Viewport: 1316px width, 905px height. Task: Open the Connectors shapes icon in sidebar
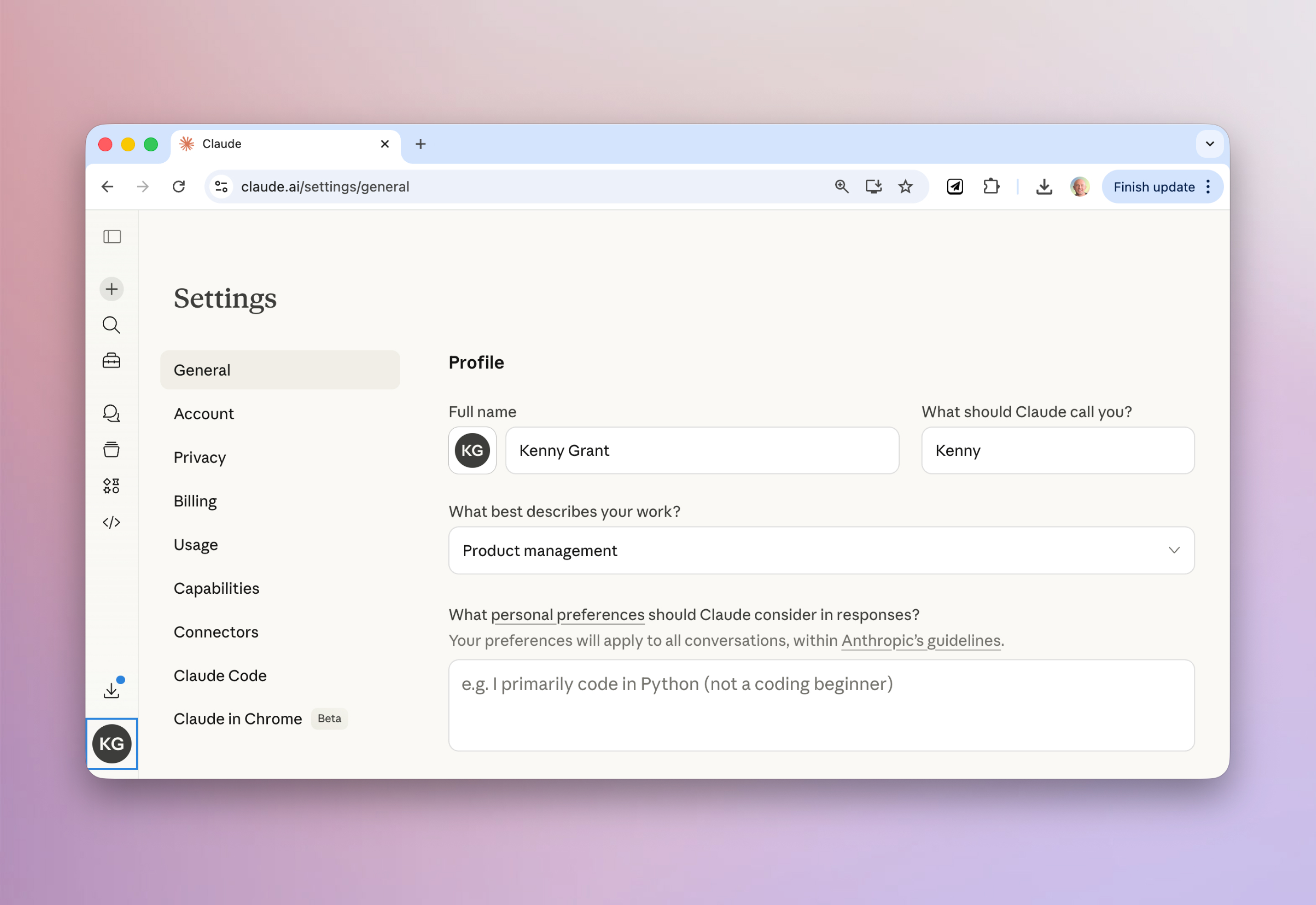tap(111, 485)
